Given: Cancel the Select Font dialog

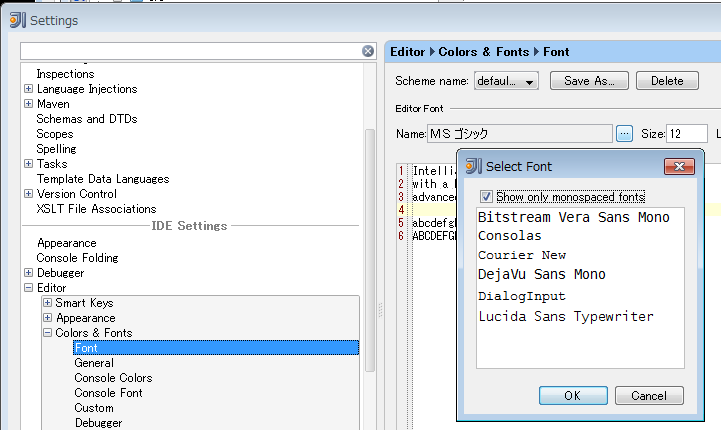Looking at the screenshot, I should click(x=649, y=396).
